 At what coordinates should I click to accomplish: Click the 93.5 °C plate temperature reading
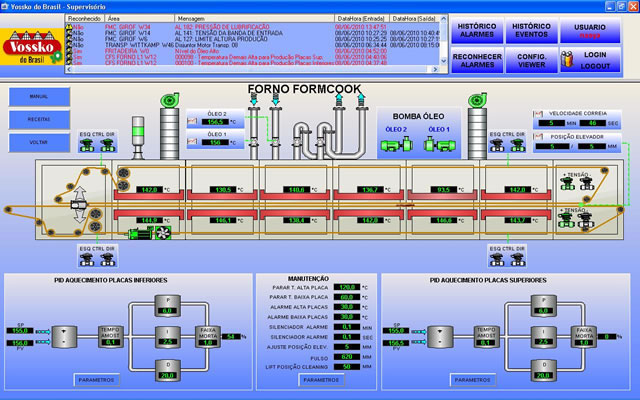click(x=444, y=190)
